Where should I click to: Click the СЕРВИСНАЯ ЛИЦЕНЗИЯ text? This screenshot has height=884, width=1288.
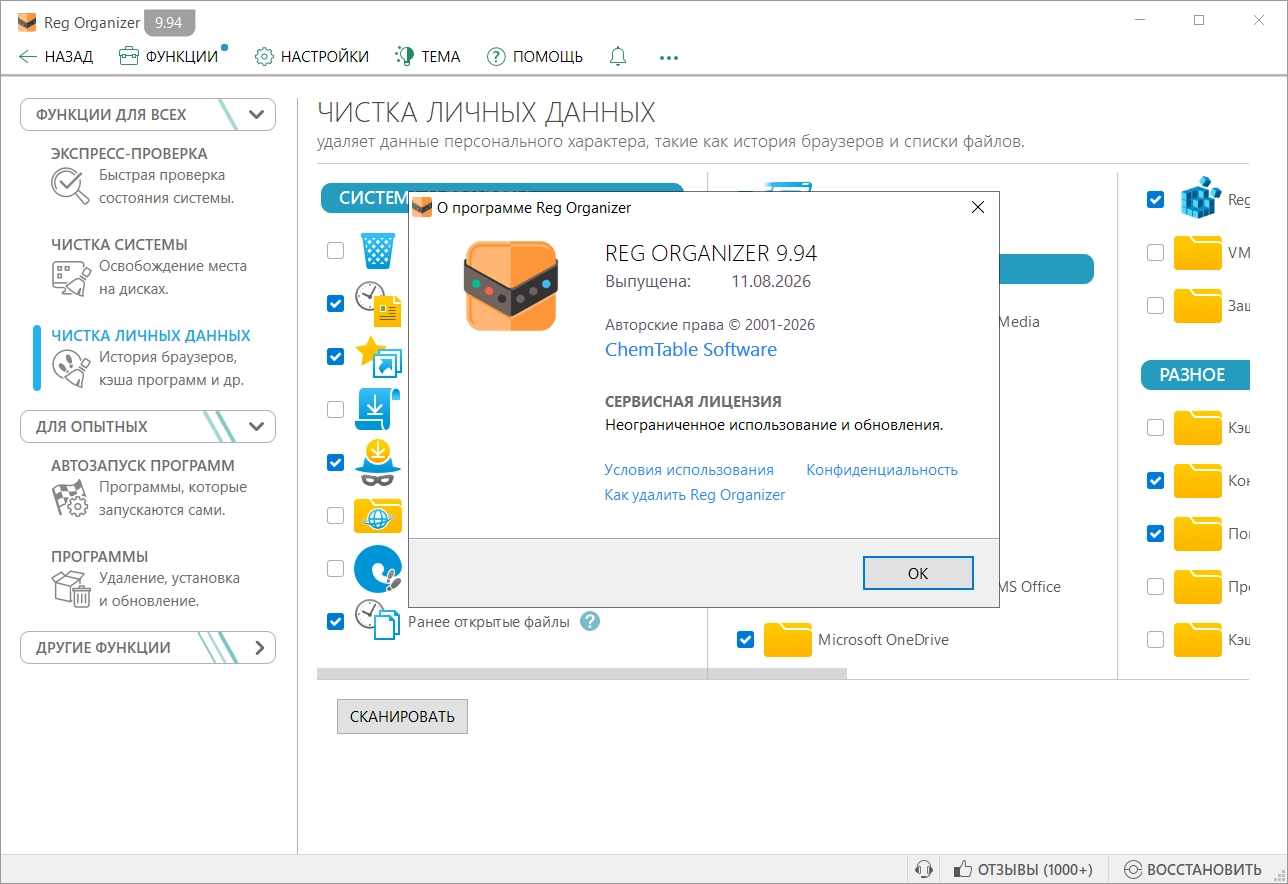tap(693, 401)
